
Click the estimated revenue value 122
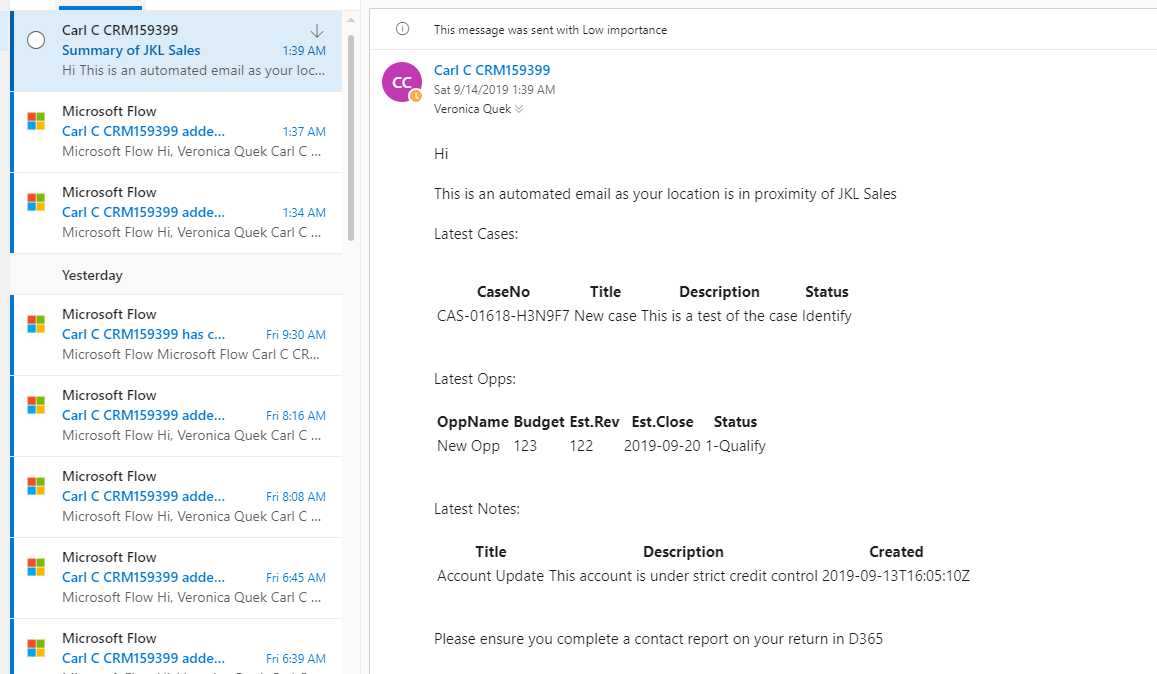[581, 446]
